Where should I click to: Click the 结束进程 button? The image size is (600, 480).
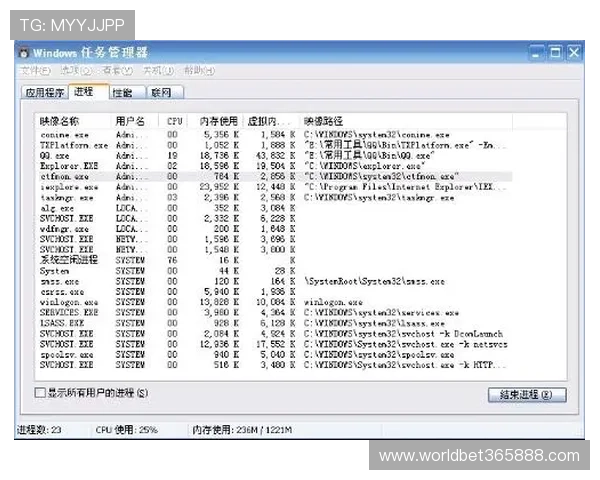click(x=527, y=395)
